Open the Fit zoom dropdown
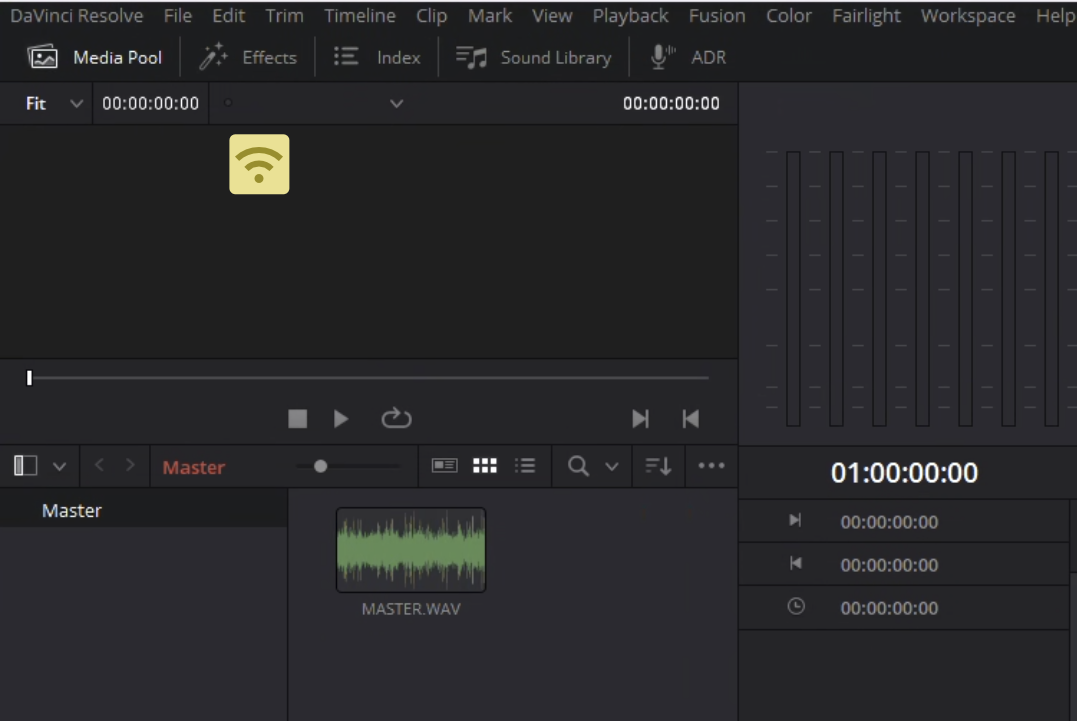The image size is (1077, 721). (x=54, y=104)
